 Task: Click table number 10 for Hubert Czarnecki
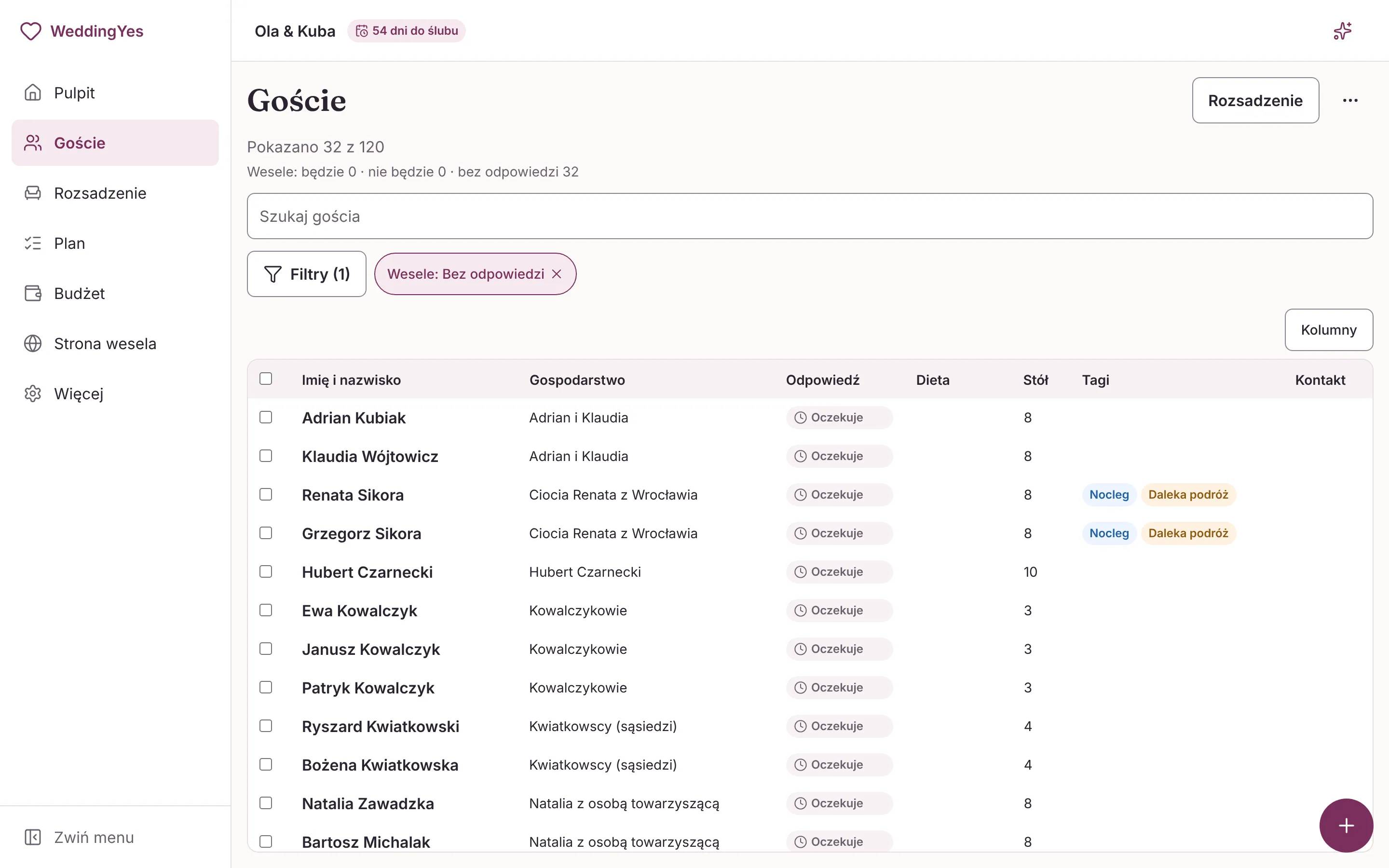click(x=1030, y=572)
